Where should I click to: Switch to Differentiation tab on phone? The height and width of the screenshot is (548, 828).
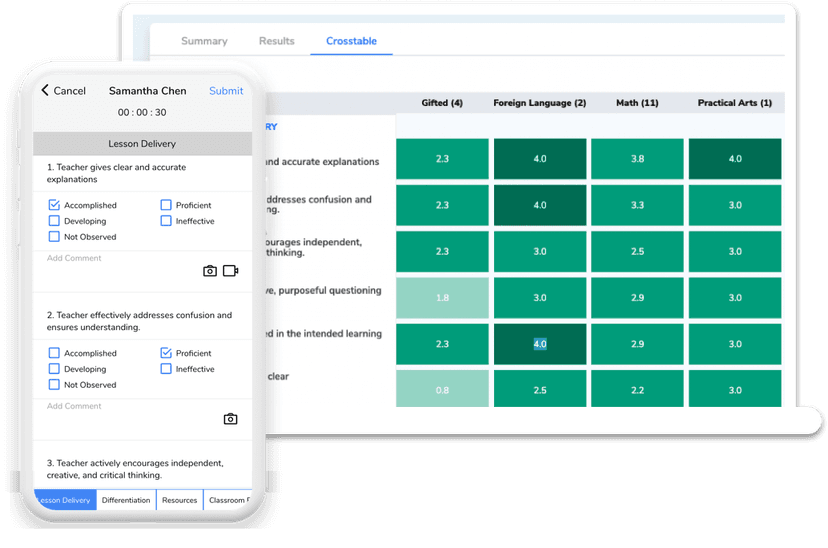point(126,500)
